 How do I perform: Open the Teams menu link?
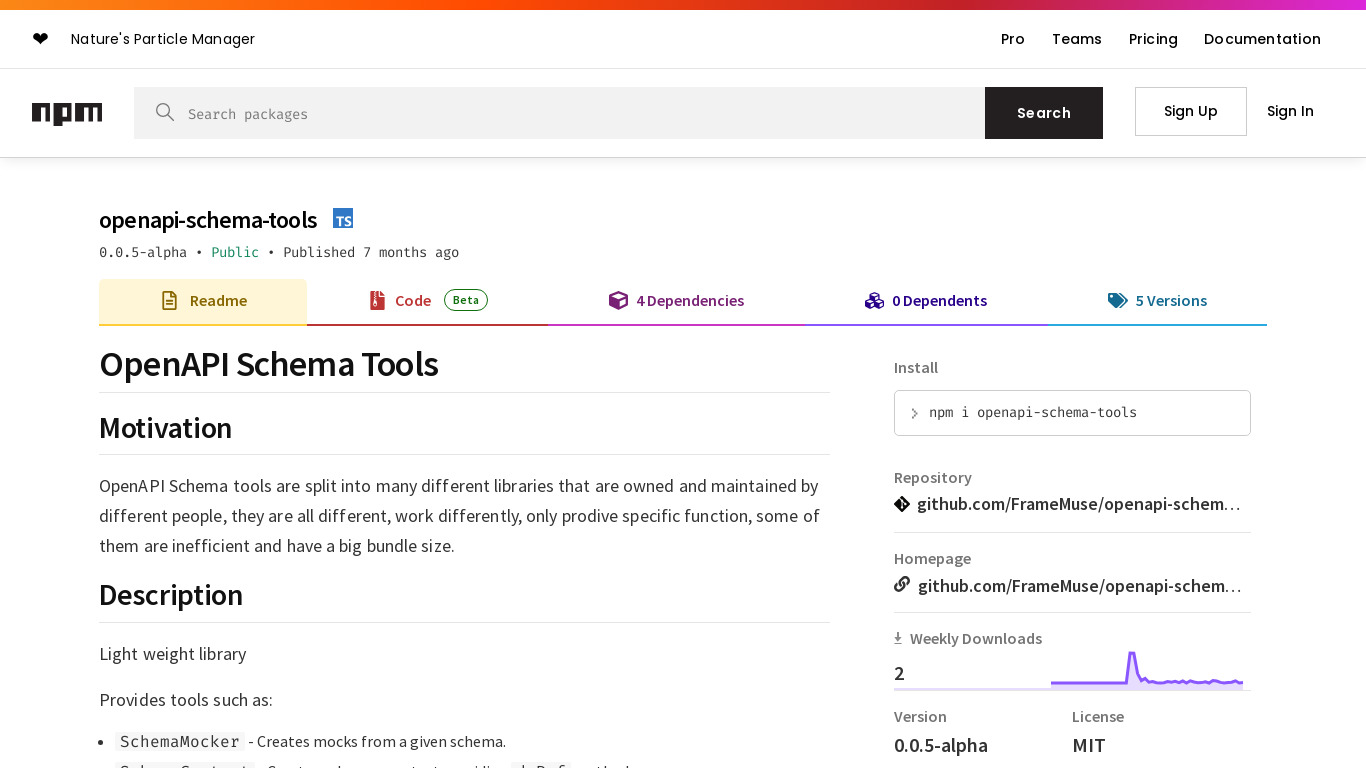1077,39
